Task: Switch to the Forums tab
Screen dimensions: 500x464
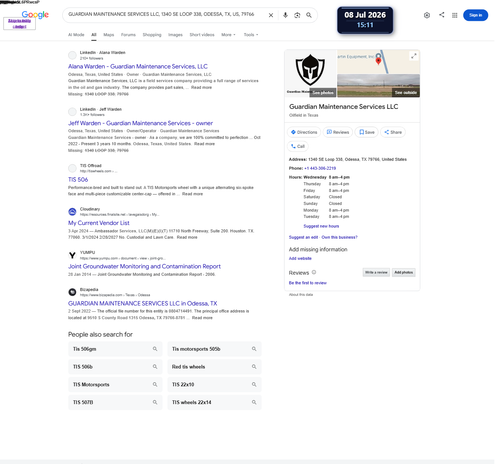Action: coord(128,35)
